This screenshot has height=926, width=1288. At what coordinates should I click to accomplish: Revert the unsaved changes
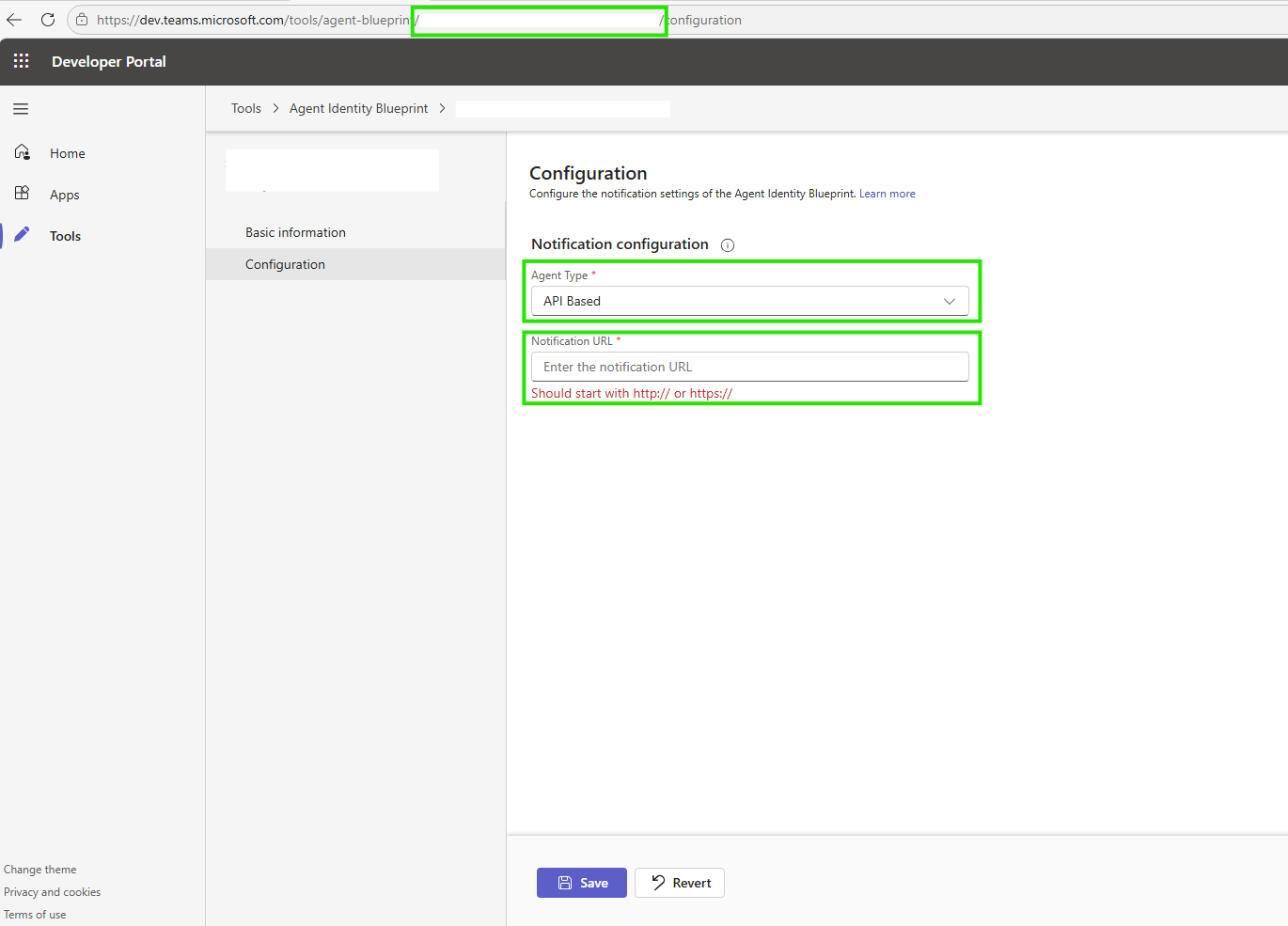click(679, 882)
